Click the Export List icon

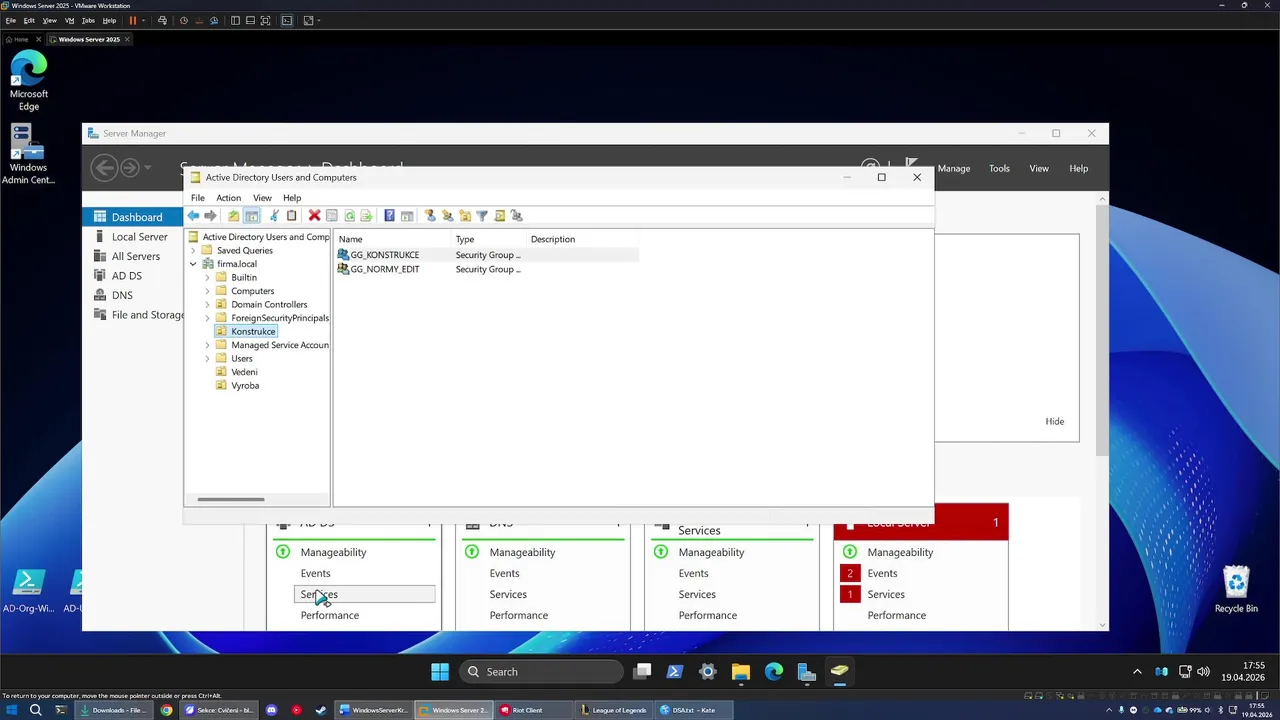pyautogui.click(x=366, y=216)
